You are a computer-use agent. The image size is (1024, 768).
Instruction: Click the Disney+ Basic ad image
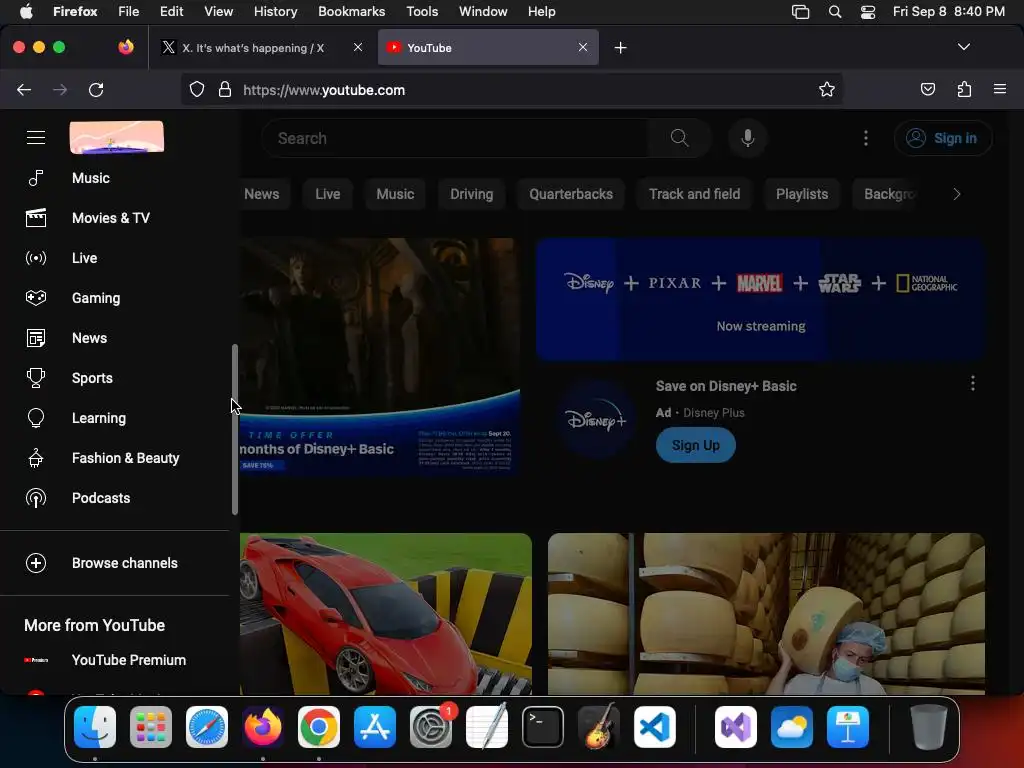point(380,356)
